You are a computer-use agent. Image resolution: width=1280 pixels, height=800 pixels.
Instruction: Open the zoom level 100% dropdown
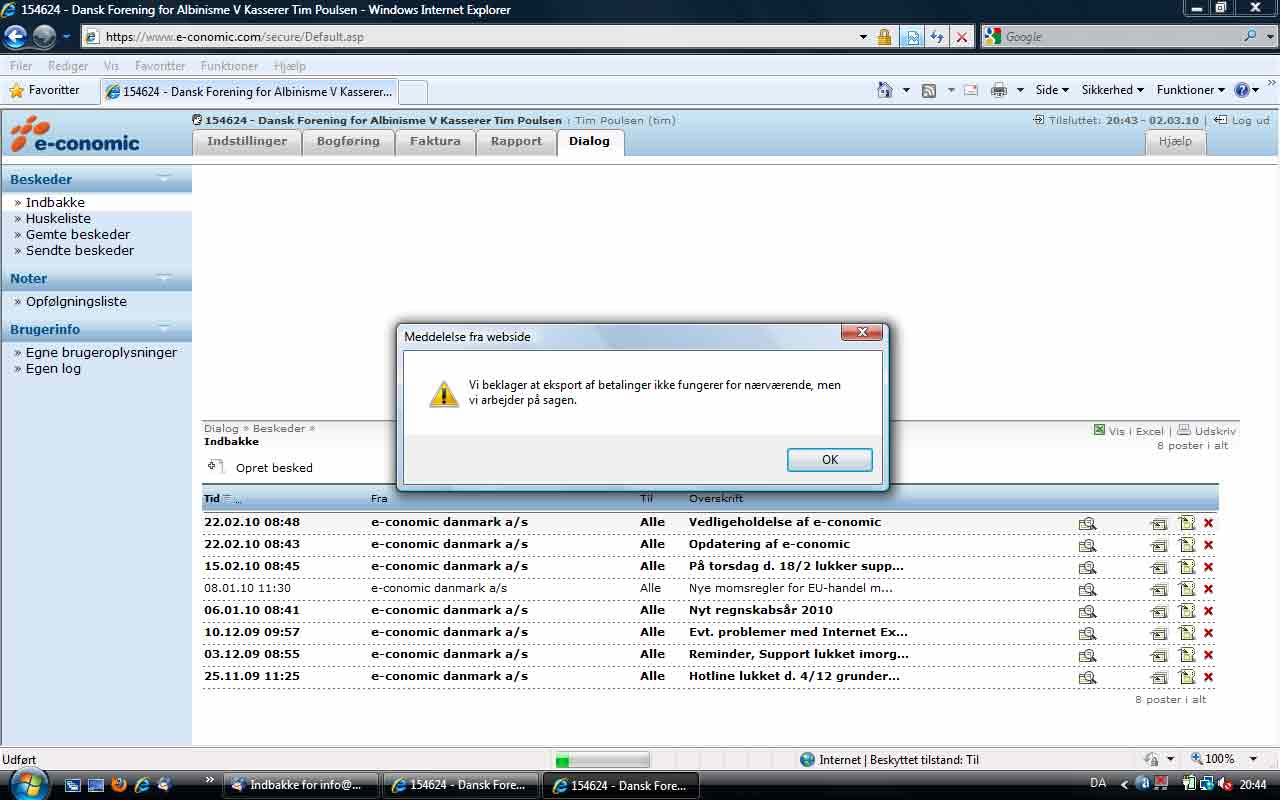click(x=1255, y=759)
